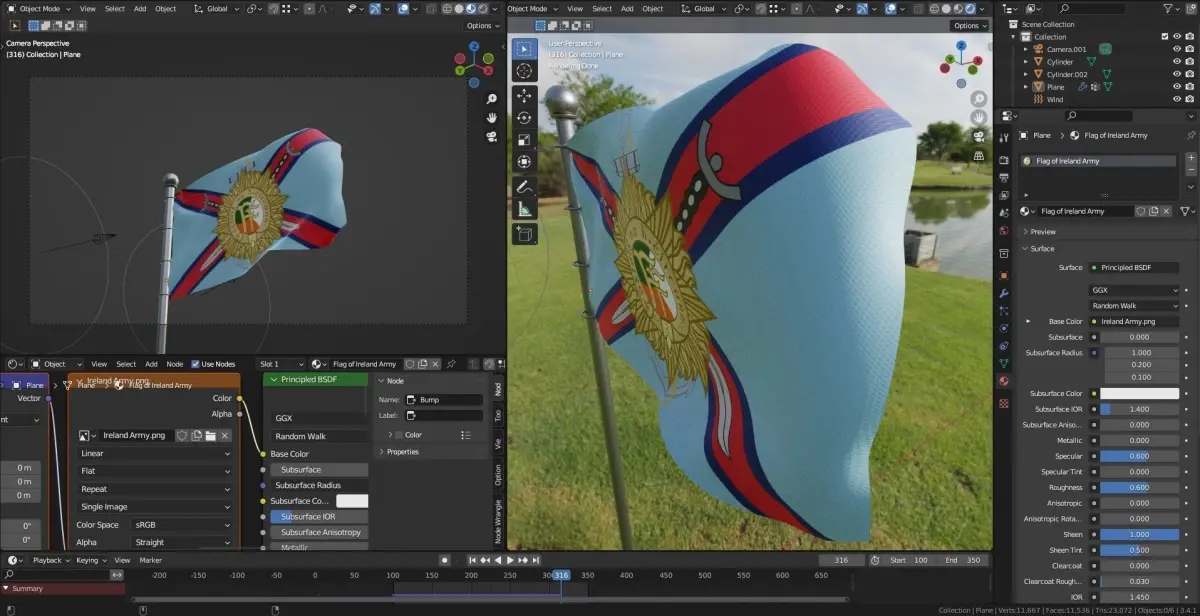Hide Cylinder.002 via eye icon
The width and height of the screenshot is (1200, 616).
pos(1178,74)
